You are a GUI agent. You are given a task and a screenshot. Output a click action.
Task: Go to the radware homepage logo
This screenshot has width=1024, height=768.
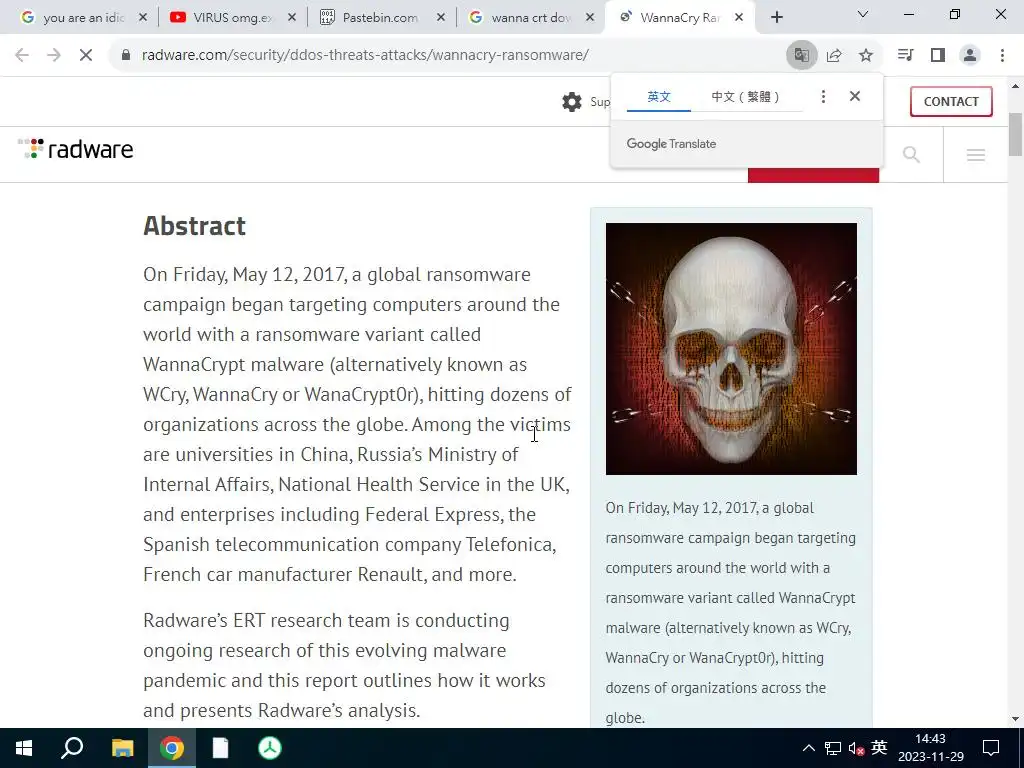pyautogui.click(x=76, y=150)
